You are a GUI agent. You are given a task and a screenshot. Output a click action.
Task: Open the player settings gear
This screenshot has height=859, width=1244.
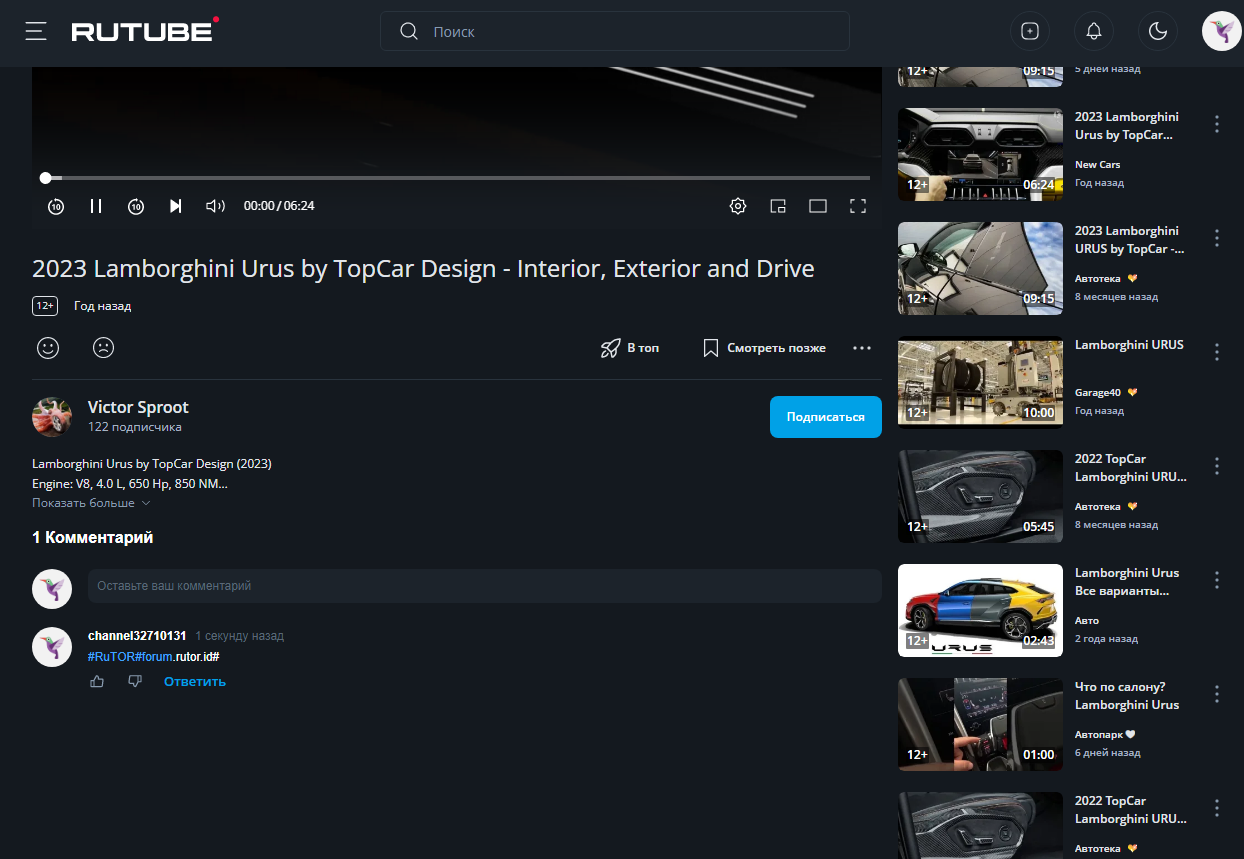pyautogui.click(x=738, y=206)
